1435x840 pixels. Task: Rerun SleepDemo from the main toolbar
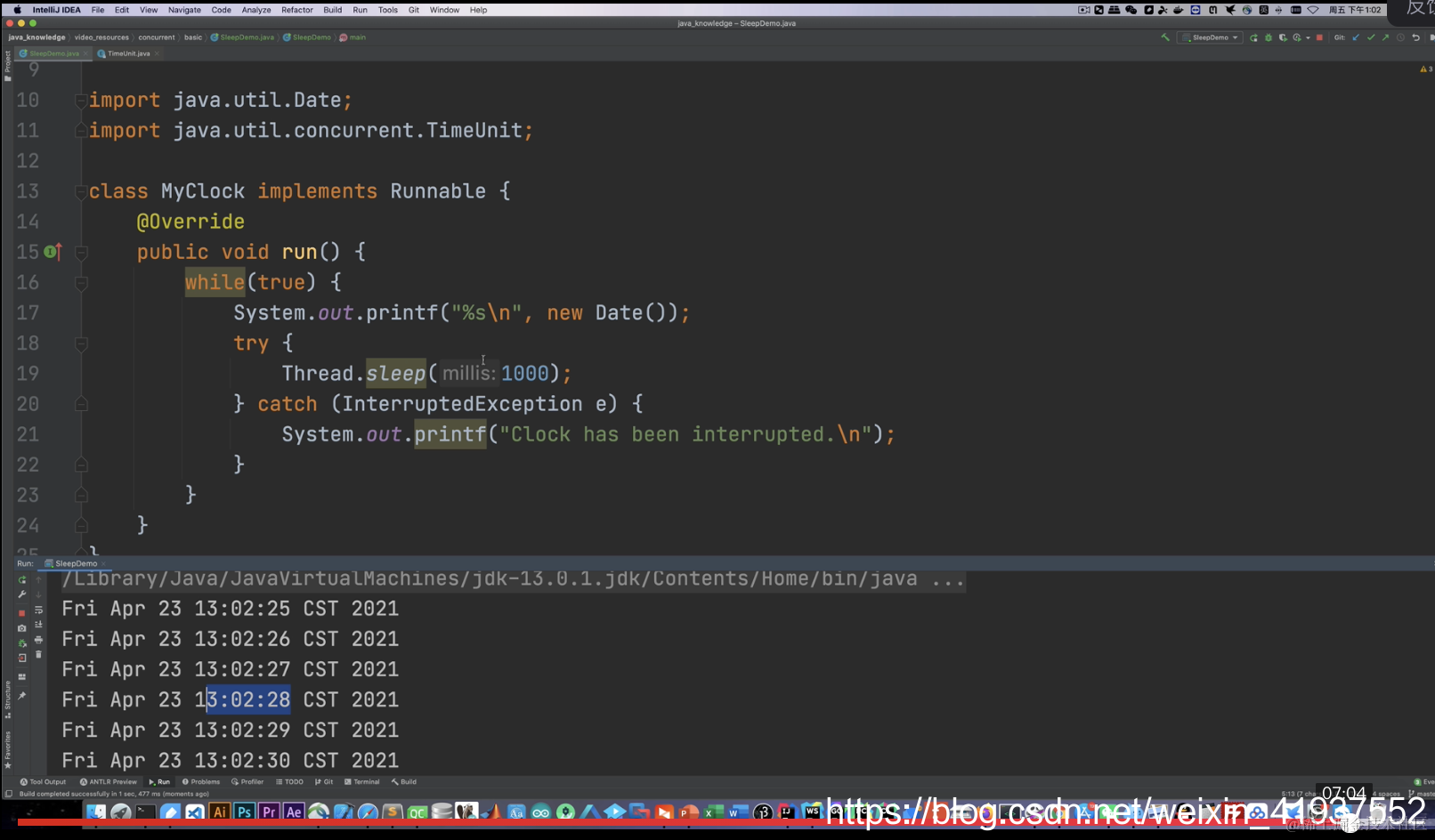[1253, 37]
